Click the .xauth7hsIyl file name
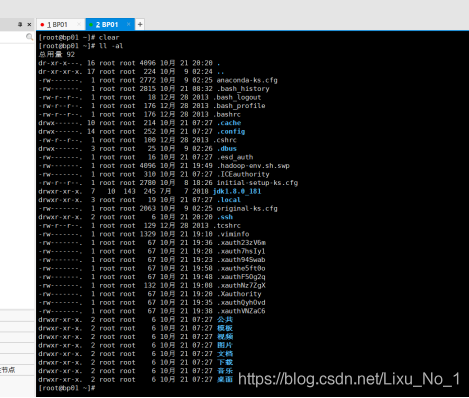Screen dimensions: 469x398 pyautogui.click(x=241, y=251)
